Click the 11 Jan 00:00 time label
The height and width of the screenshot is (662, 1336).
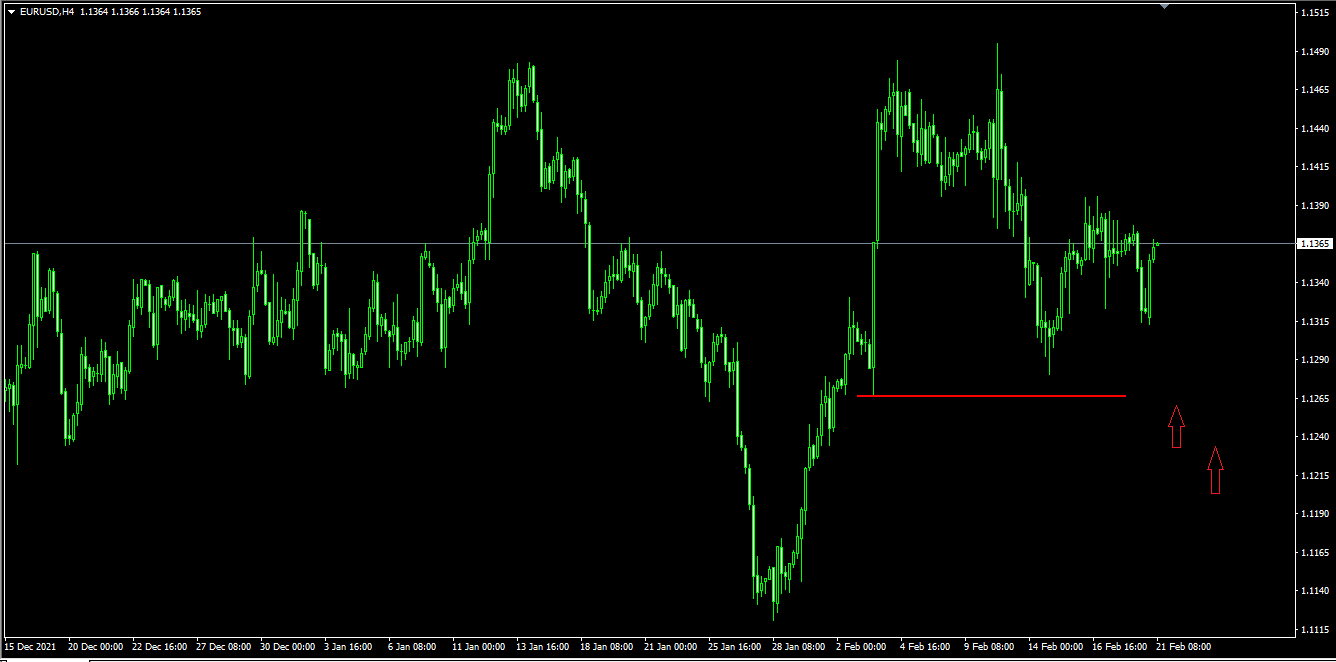[480, 647]
